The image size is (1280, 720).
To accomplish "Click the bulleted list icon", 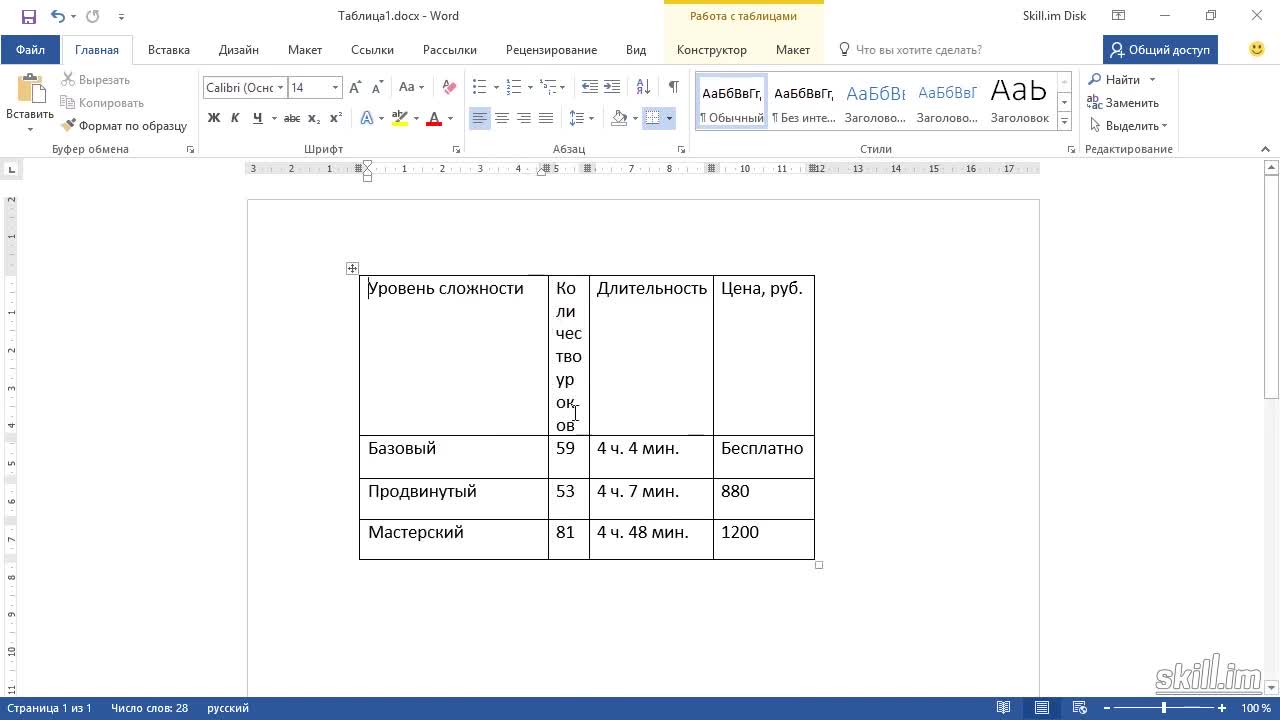I will click(x=480, y=88).
